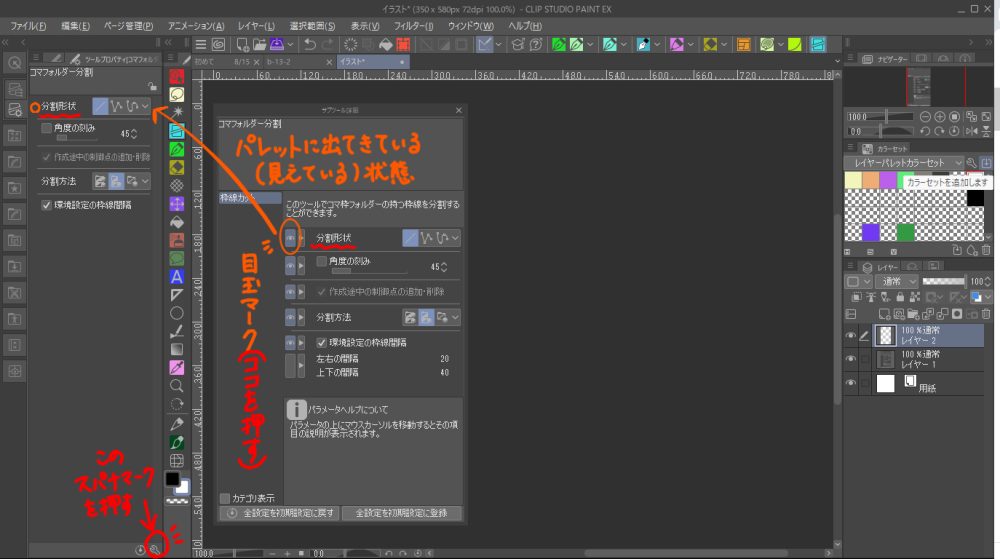
Task: Select the Eyedropper tool
Action: point(177,367)
